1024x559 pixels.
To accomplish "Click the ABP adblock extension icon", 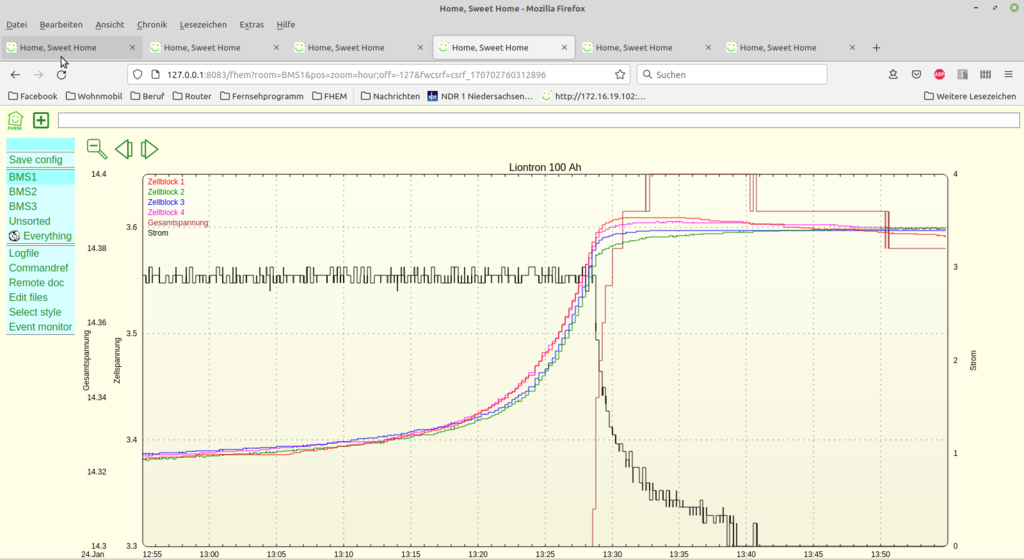I will click(x=939, y=74).
